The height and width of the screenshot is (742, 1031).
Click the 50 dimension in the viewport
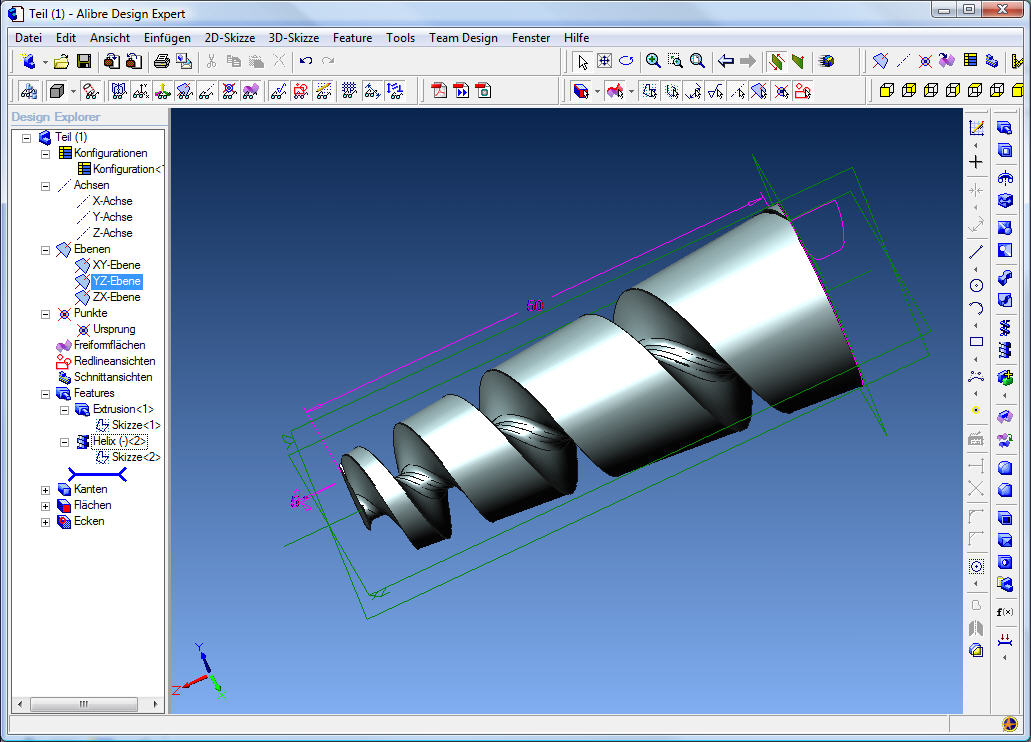point(535,305)
